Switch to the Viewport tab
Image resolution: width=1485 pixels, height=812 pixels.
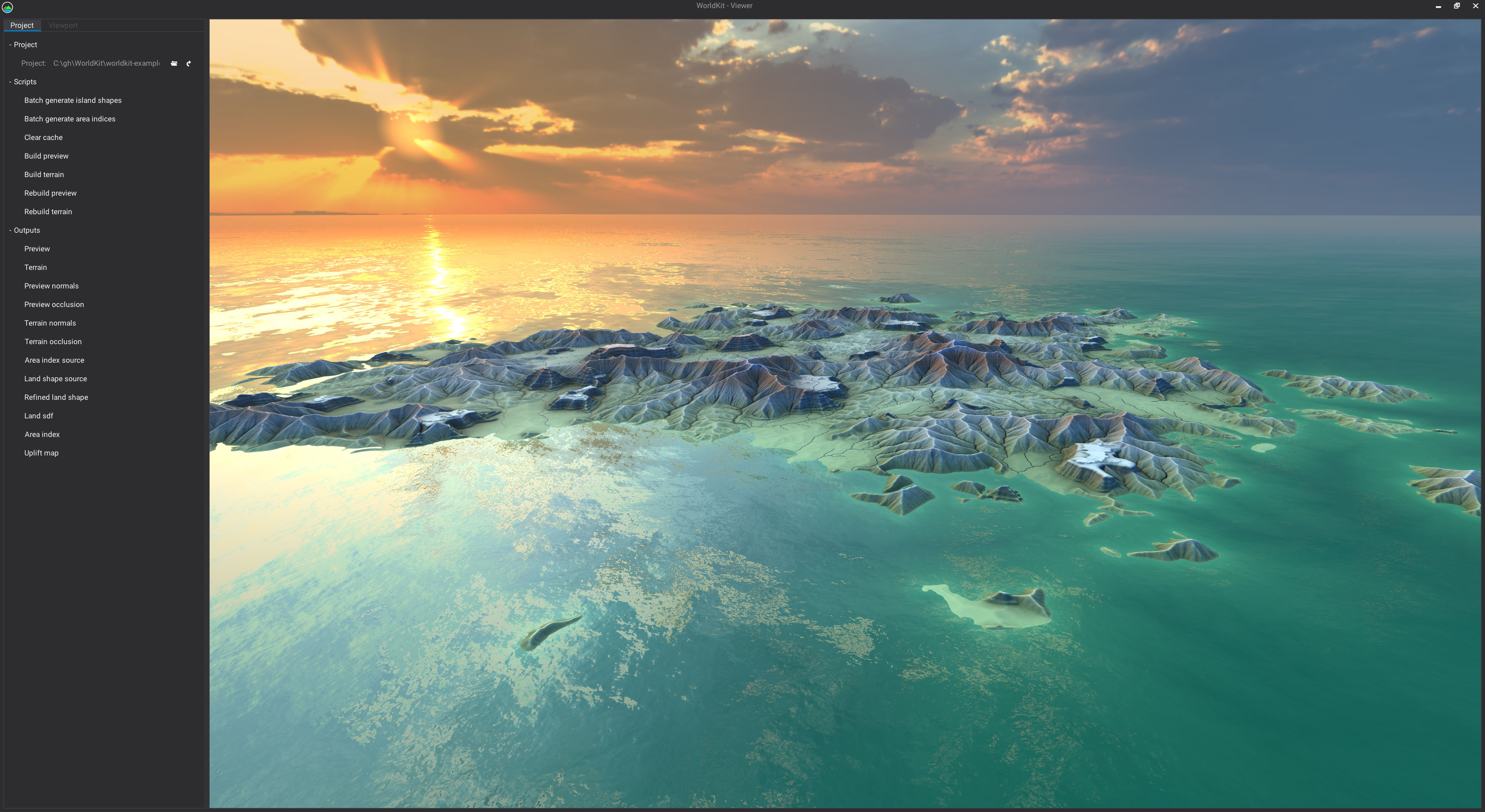(x=63, y=26)
